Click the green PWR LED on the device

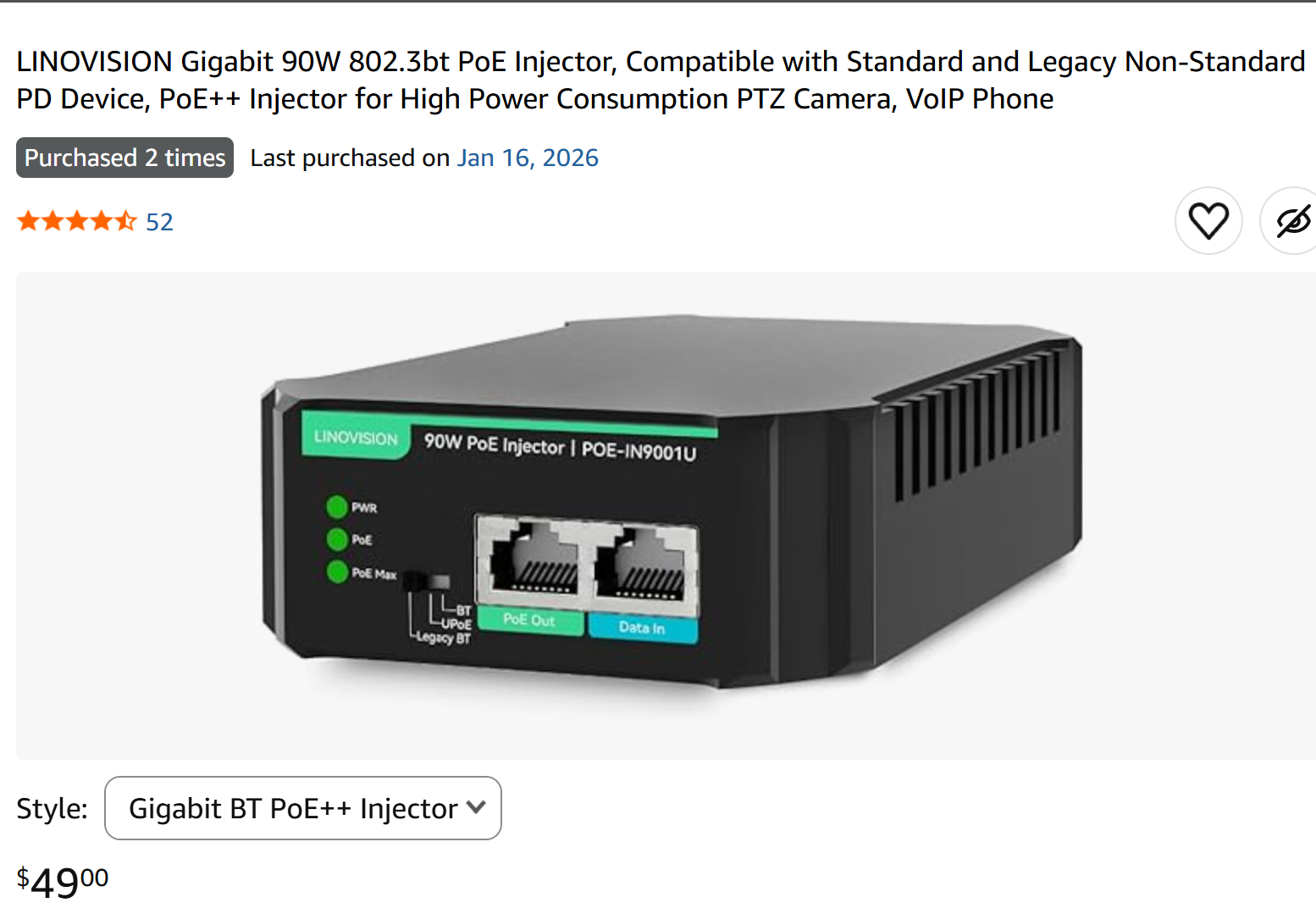[337, 507]
